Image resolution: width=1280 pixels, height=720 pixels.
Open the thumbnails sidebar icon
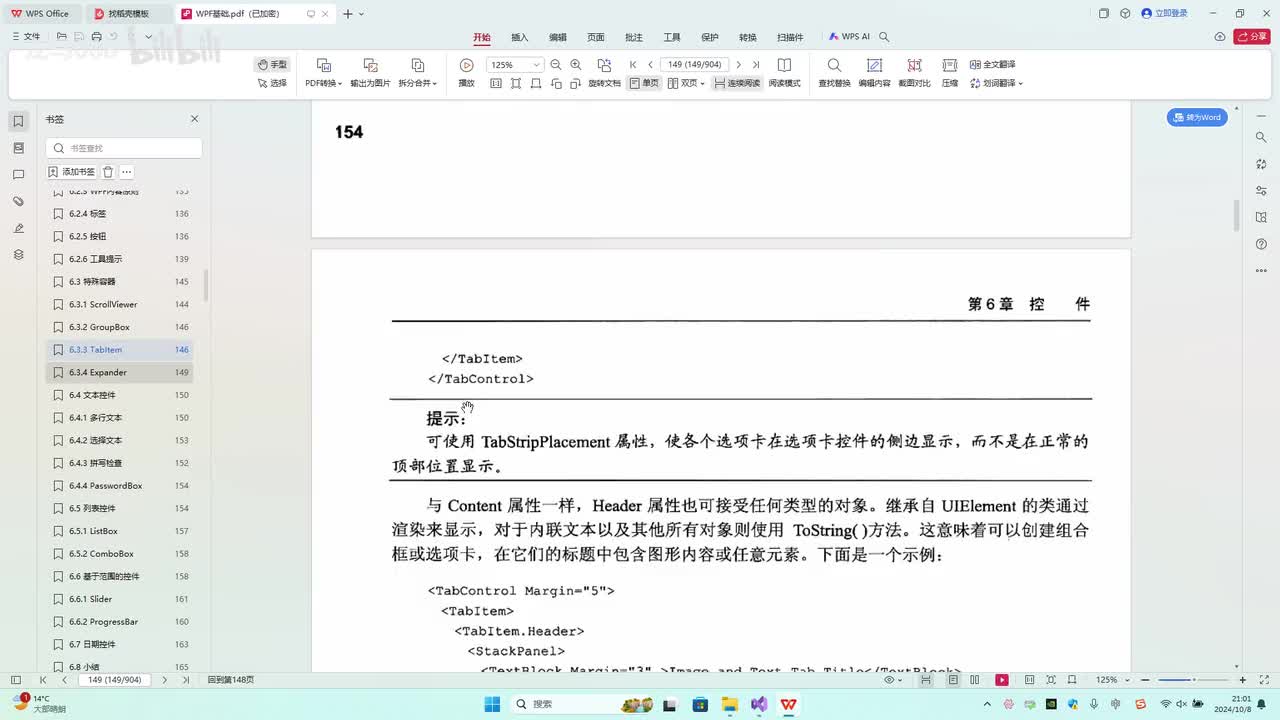pos(18,148)
